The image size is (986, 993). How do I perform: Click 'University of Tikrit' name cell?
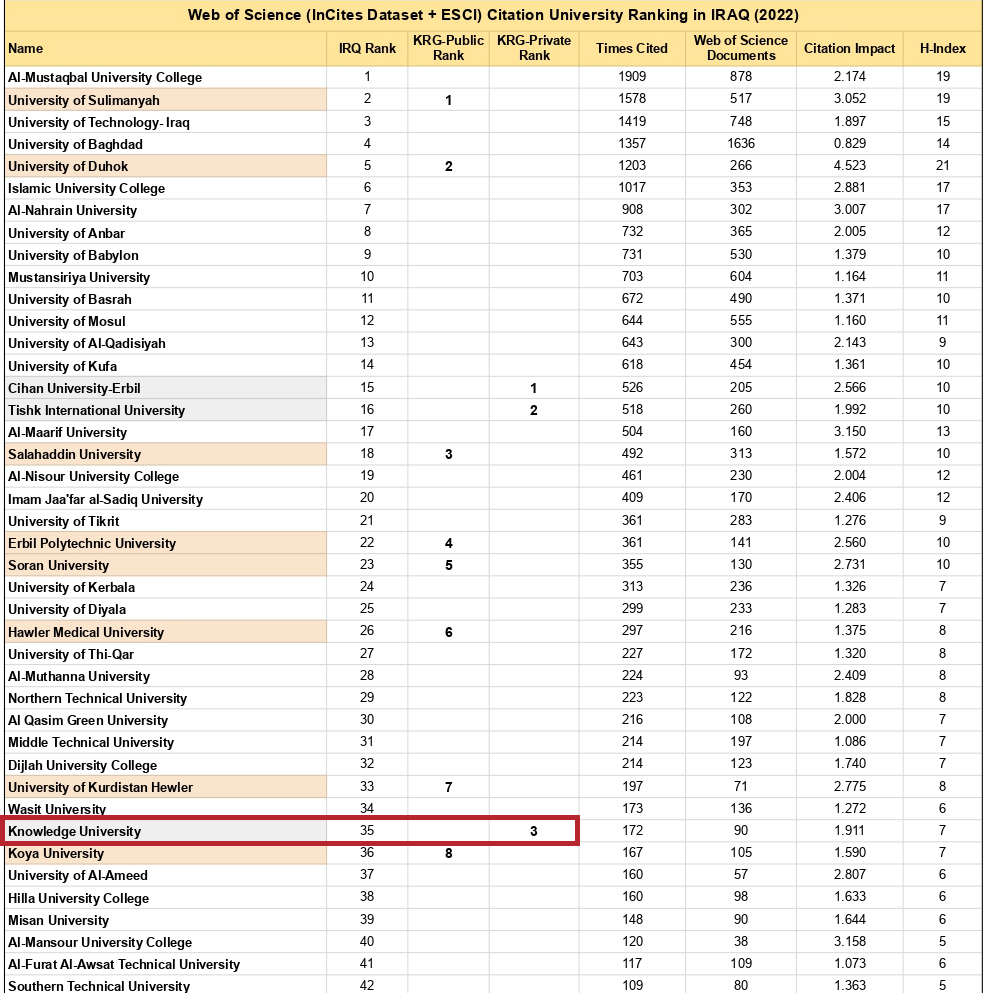[x=166, y=521]
